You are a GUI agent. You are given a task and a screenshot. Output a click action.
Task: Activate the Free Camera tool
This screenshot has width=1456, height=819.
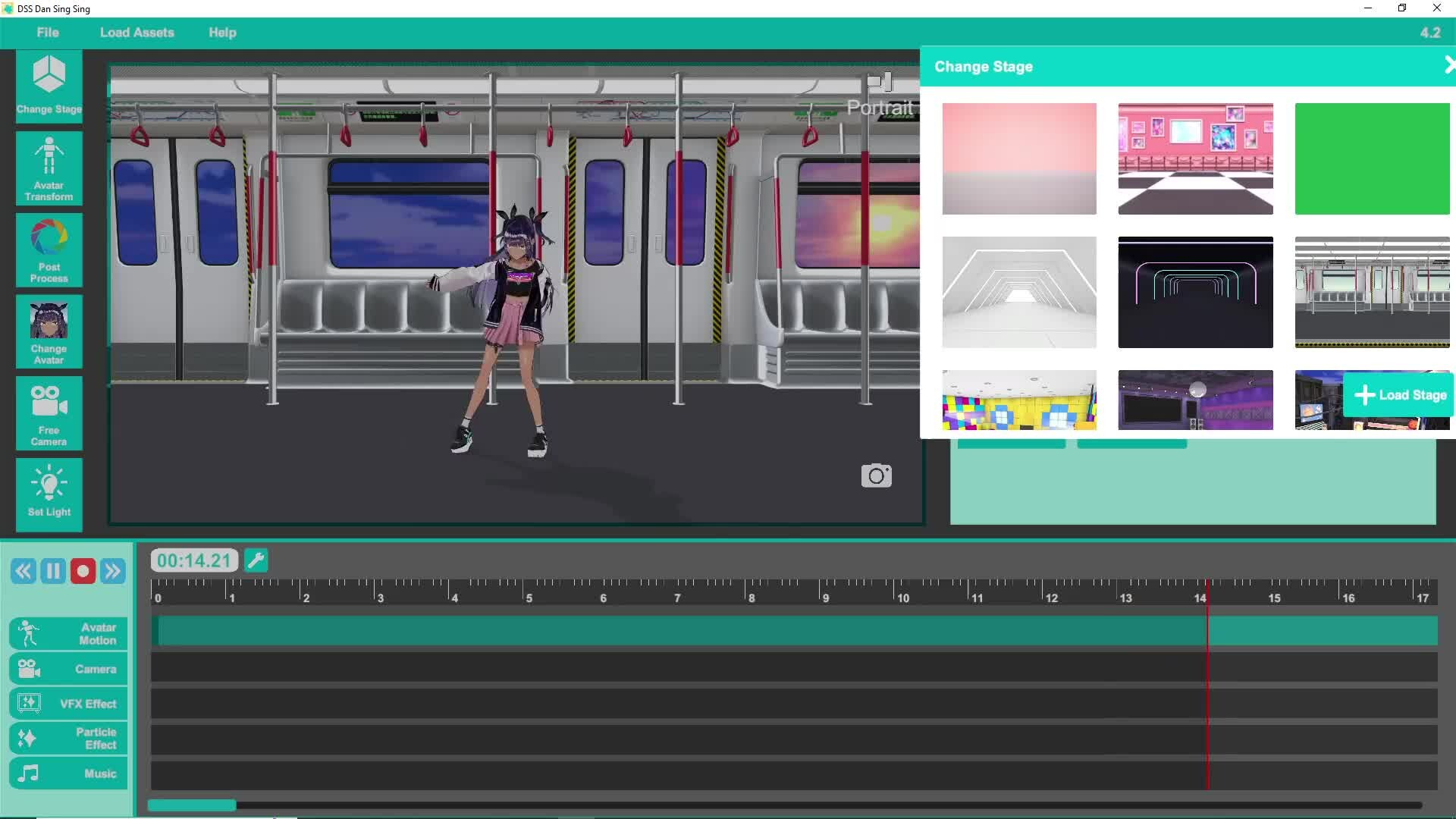[49, 413]
